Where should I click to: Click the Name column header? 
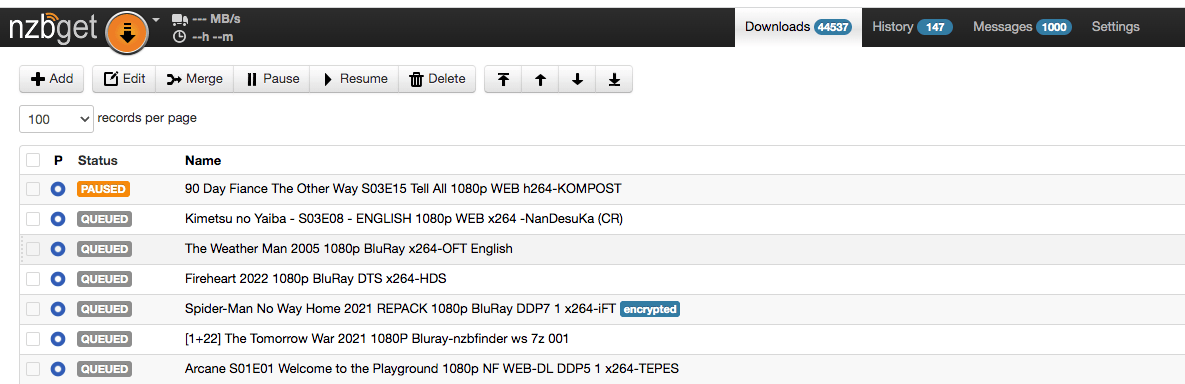[x=203, y=160]
